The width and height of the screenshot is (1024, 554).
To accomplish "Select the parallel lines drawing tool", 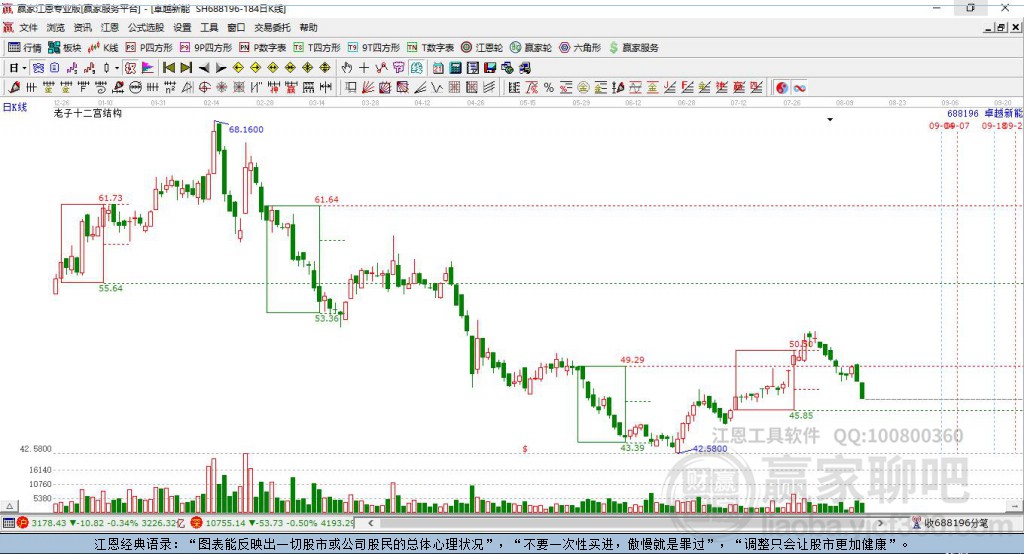I will (488, 88).
